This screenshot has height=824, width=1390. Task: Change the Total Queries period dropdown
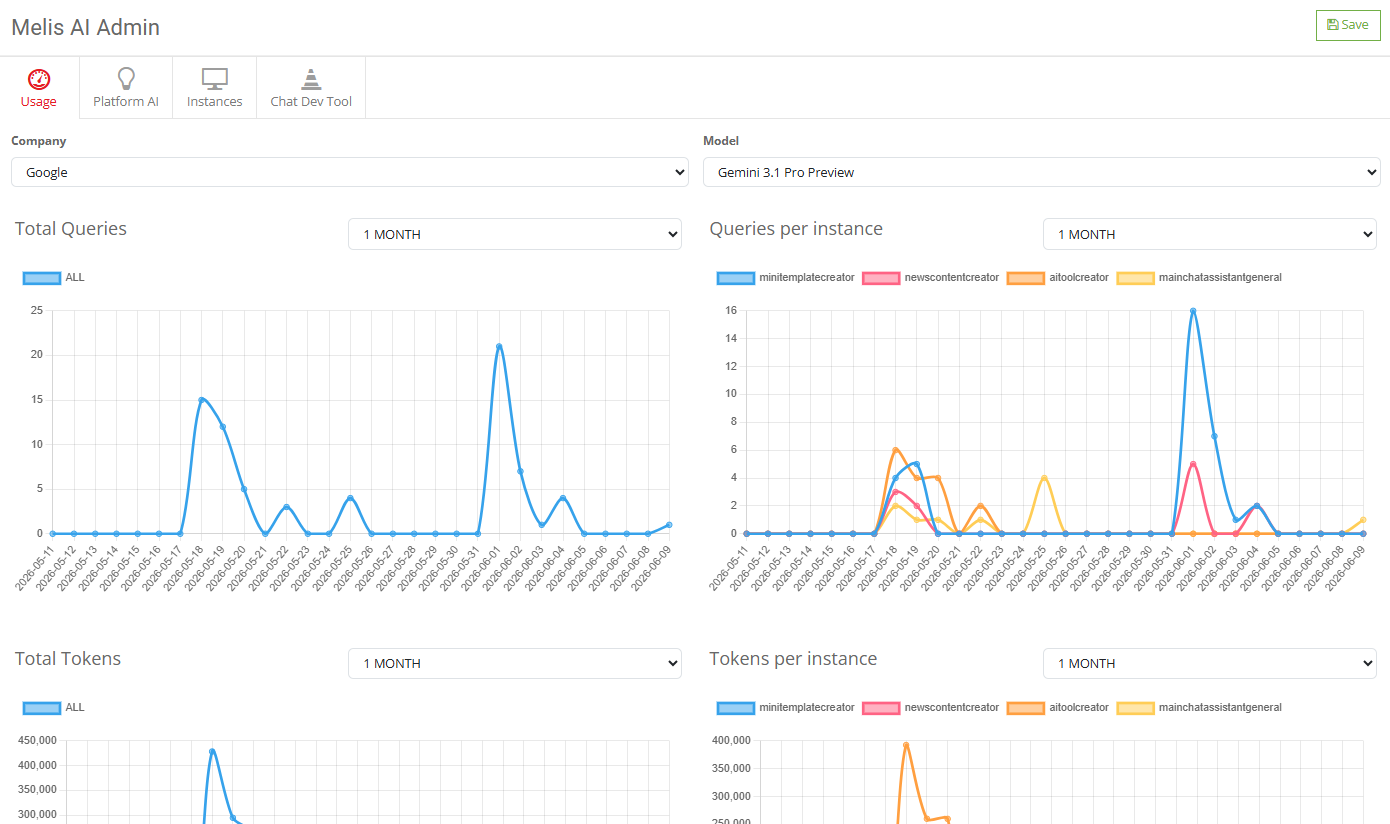[515, 234]
